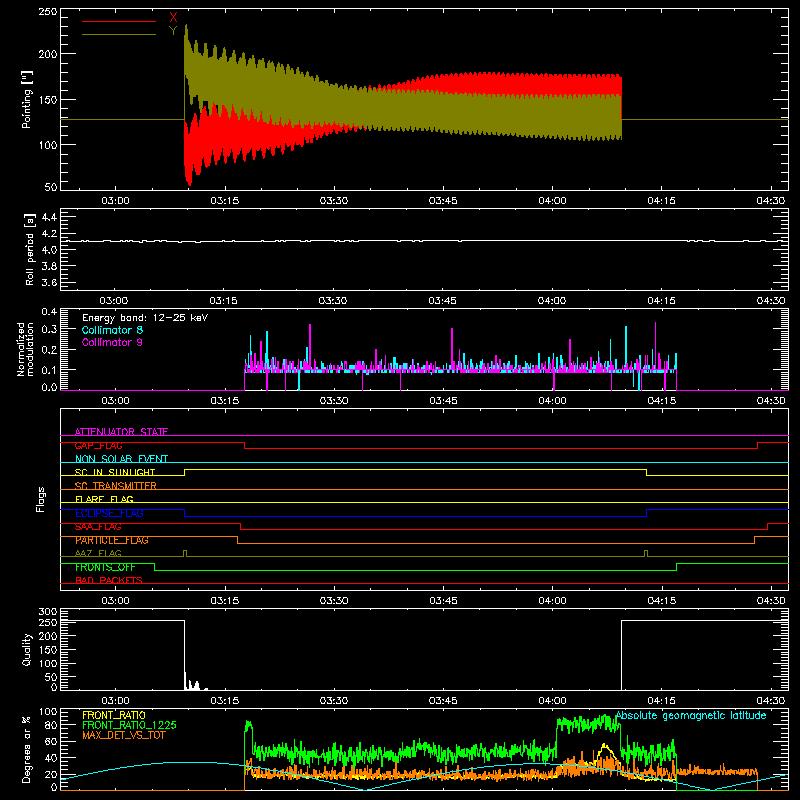Click the tallest magenta spike near 04:14
Screen dimensions: 800x800
pos(656,344)
